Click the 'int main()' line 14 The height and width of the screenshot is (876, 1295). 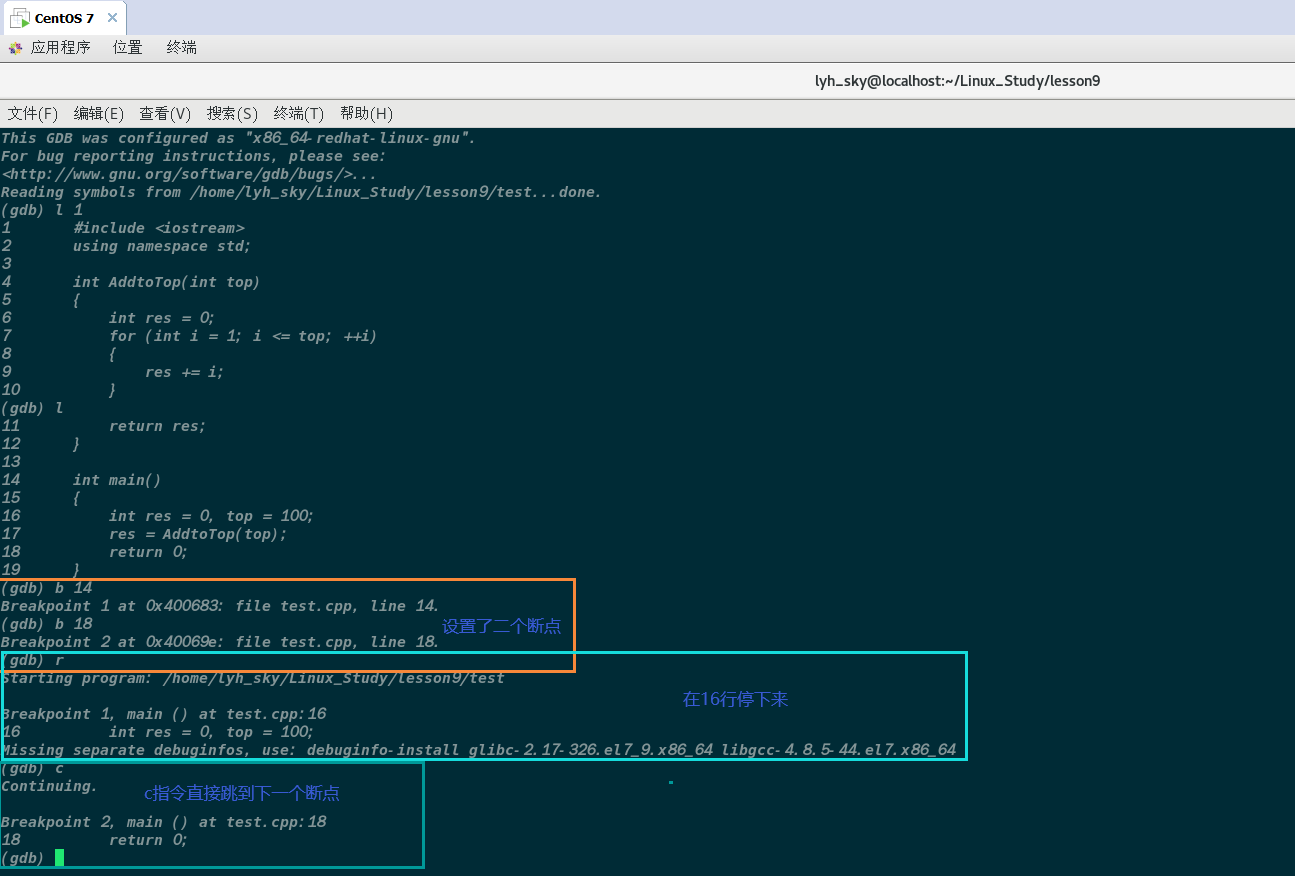pos(117,480)
